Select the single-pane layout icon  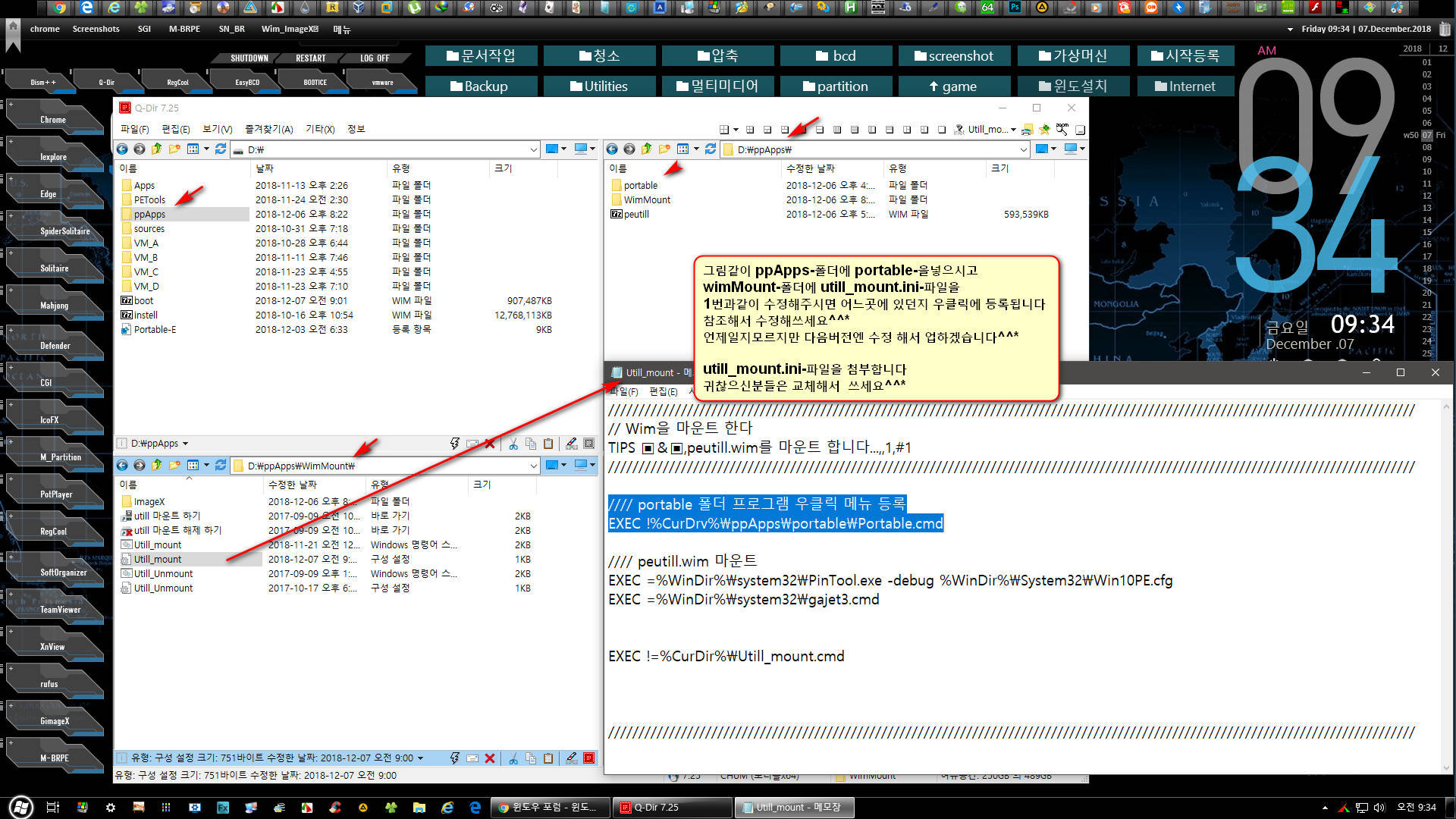click(x=943, y=130)
